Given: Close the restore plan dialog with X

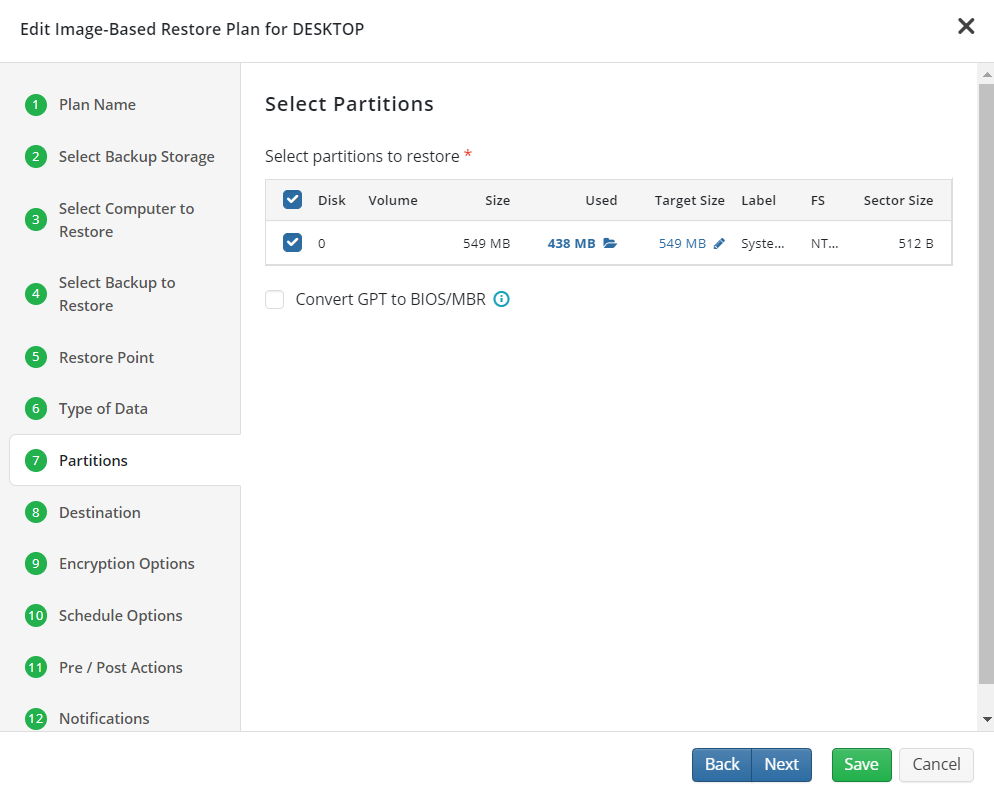Looking at the screenshot, I should coord(965,26).
